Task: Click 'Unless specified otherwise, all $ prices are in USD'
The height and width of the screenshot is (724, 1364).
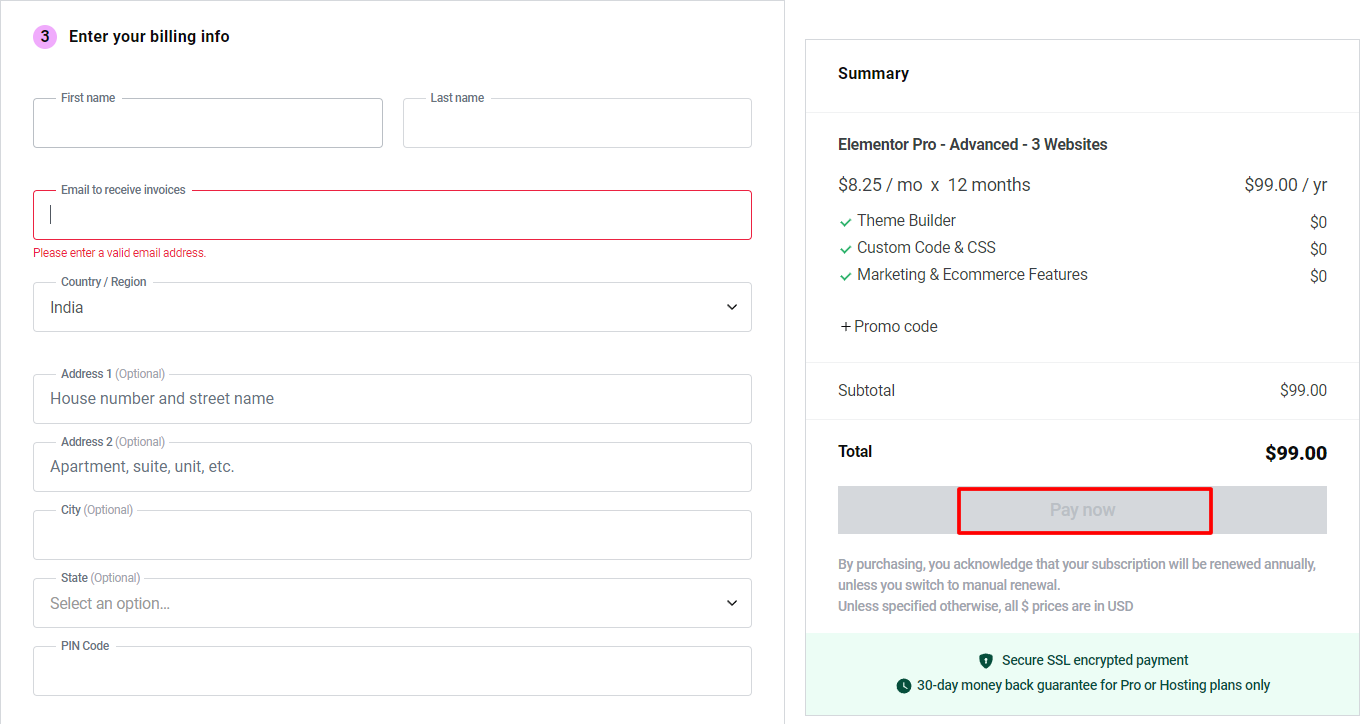Action: pyautogui.click(x=986, y=606)
